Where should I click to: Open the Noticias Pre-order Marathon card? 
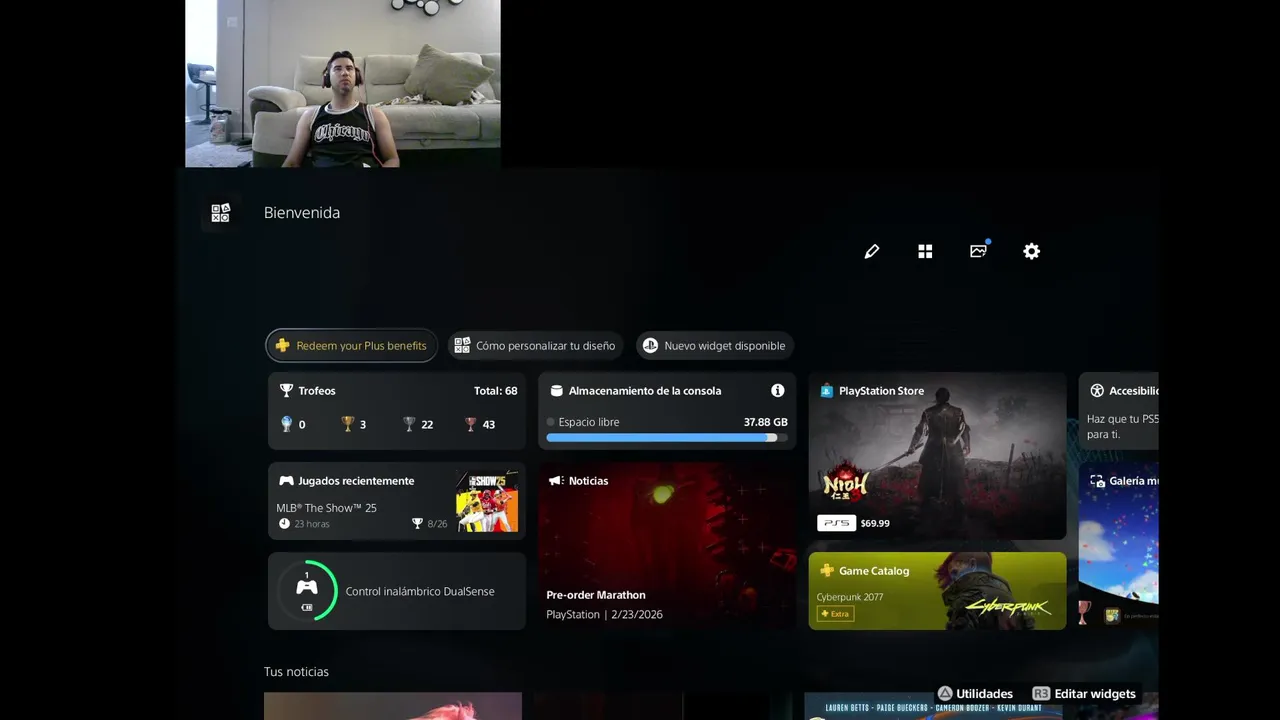click(x=667, y=546)
